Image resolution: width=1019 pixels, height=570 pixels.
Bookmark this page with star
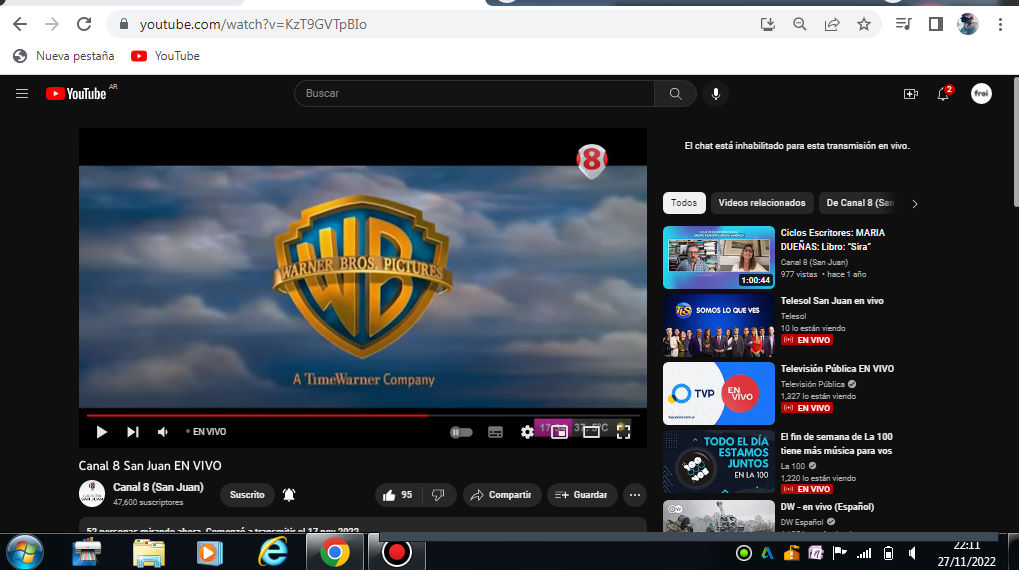tap(864, 24)
